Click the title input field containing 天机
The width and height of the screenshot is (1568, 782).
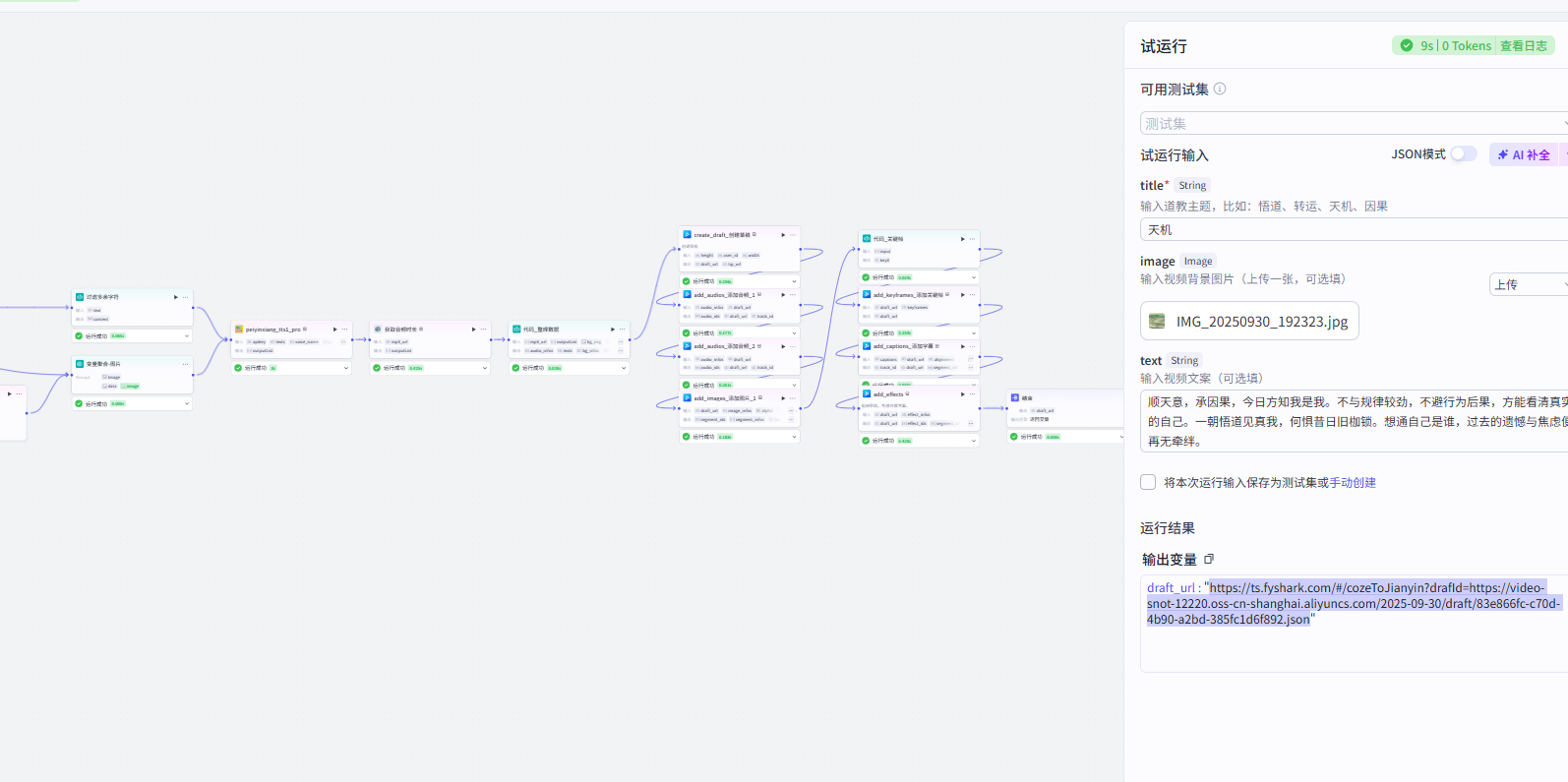[1354, 229]
